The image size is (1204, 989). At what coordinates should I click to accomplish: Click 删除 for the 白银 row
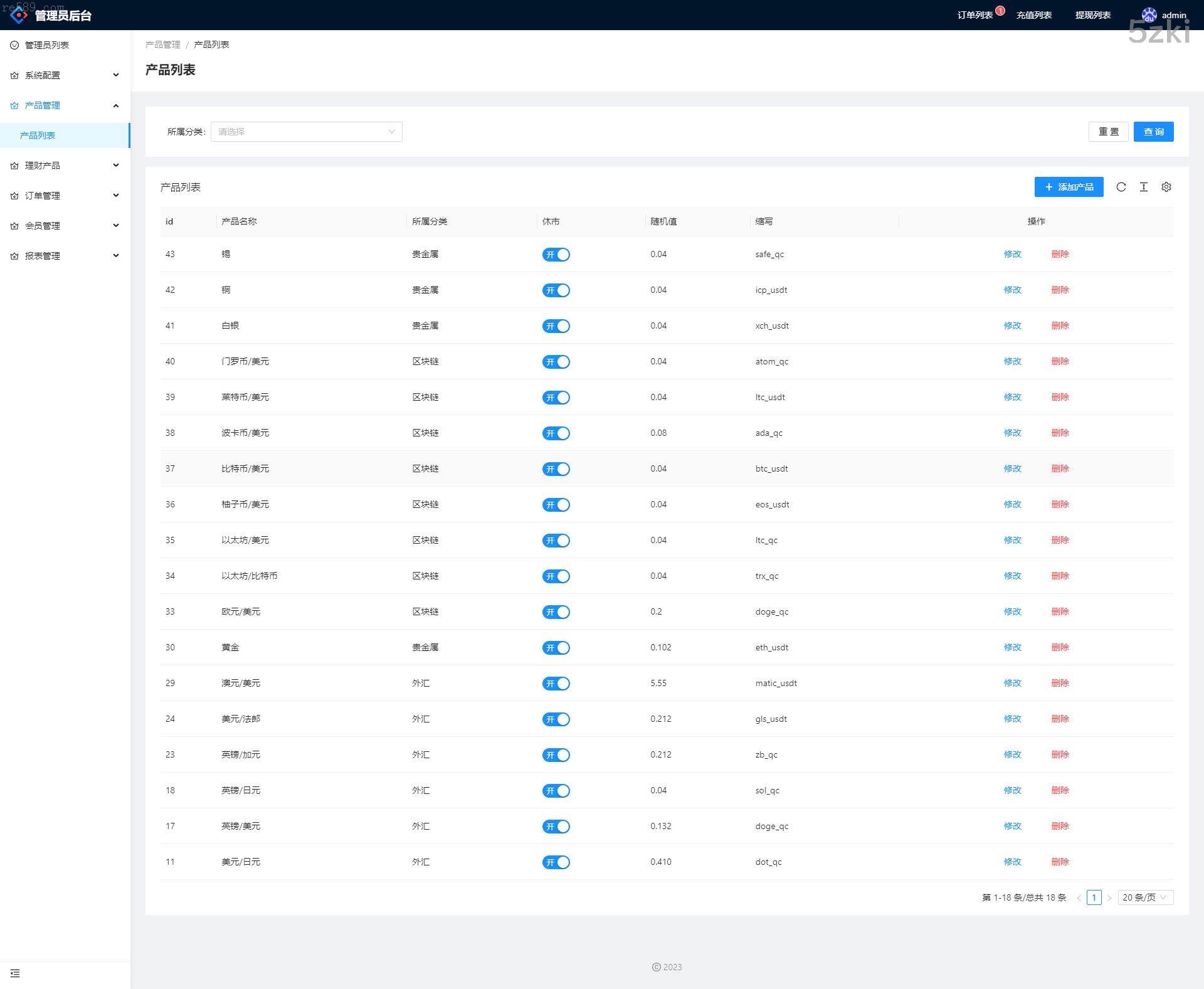tap(1060, 325)
